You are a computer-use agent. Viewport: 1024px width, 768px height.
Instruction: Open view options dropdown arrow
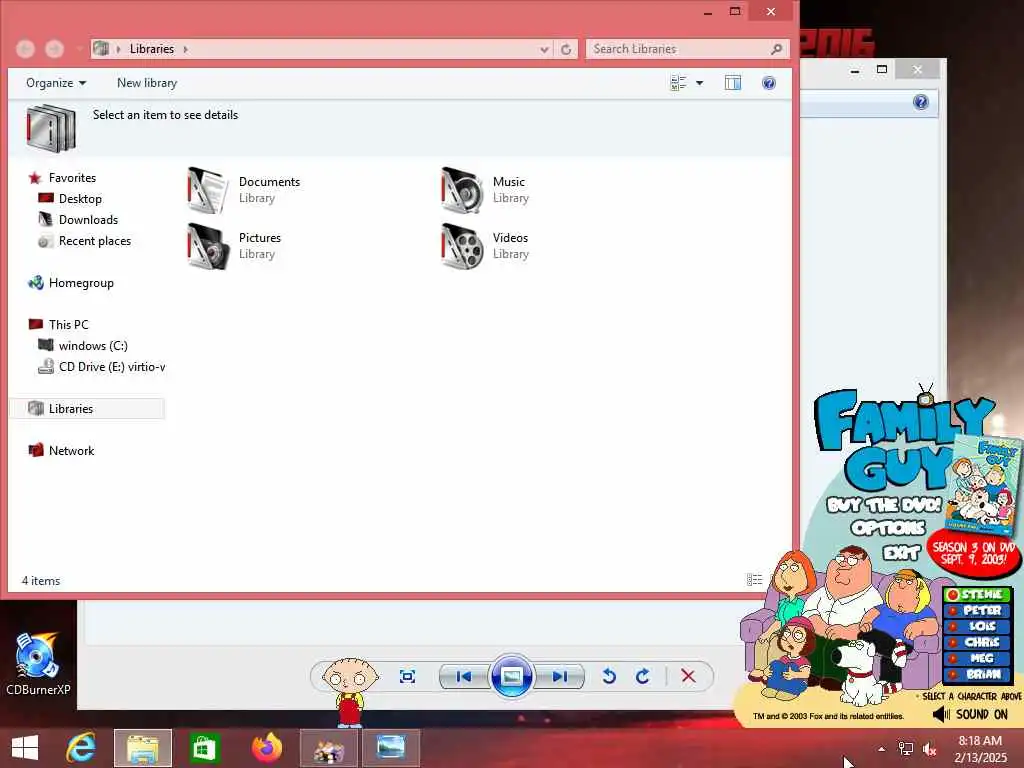699,83
